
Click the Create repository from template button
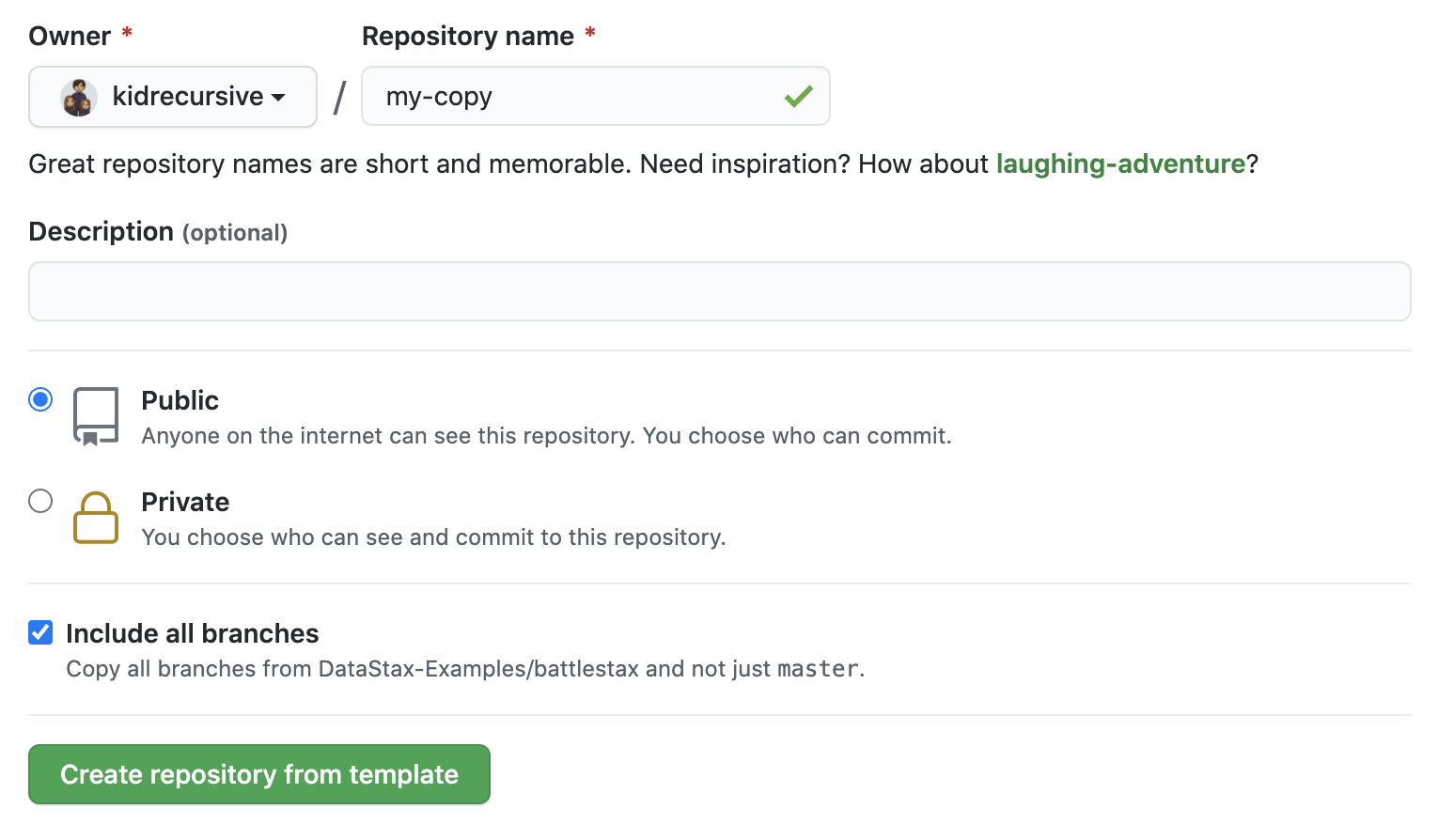(x=259, y=774)
